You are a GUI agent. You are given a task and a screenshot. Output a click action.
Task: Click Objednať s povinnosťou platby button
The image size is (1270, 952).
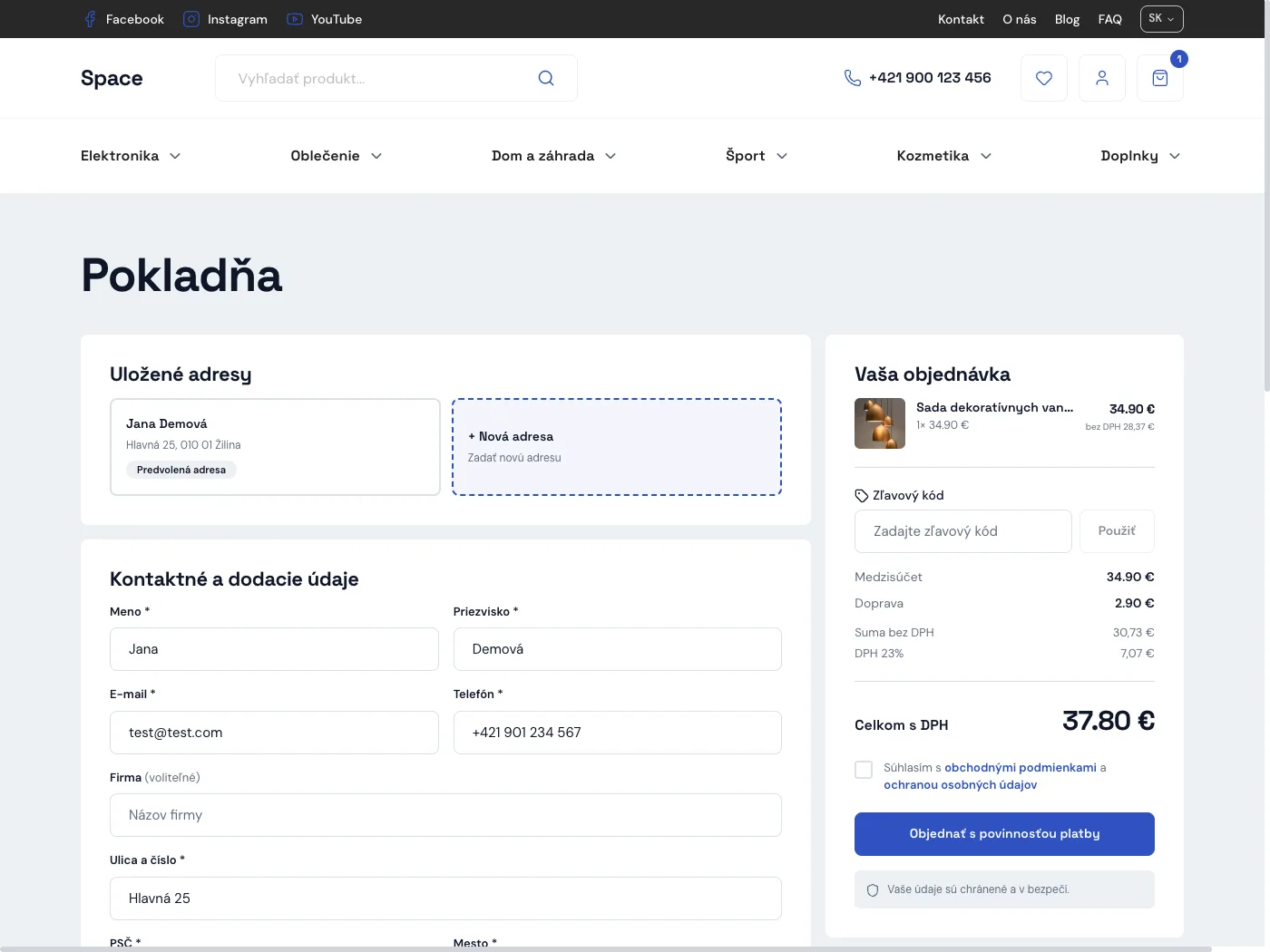pos(1004,834)
